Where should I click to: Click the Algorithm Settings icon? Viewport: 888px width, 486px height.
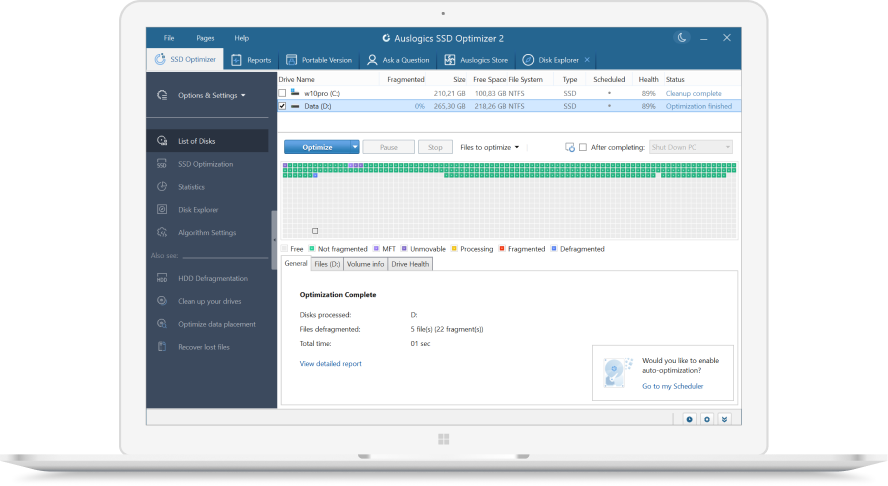pyautogui.click(x=162, y=233)
